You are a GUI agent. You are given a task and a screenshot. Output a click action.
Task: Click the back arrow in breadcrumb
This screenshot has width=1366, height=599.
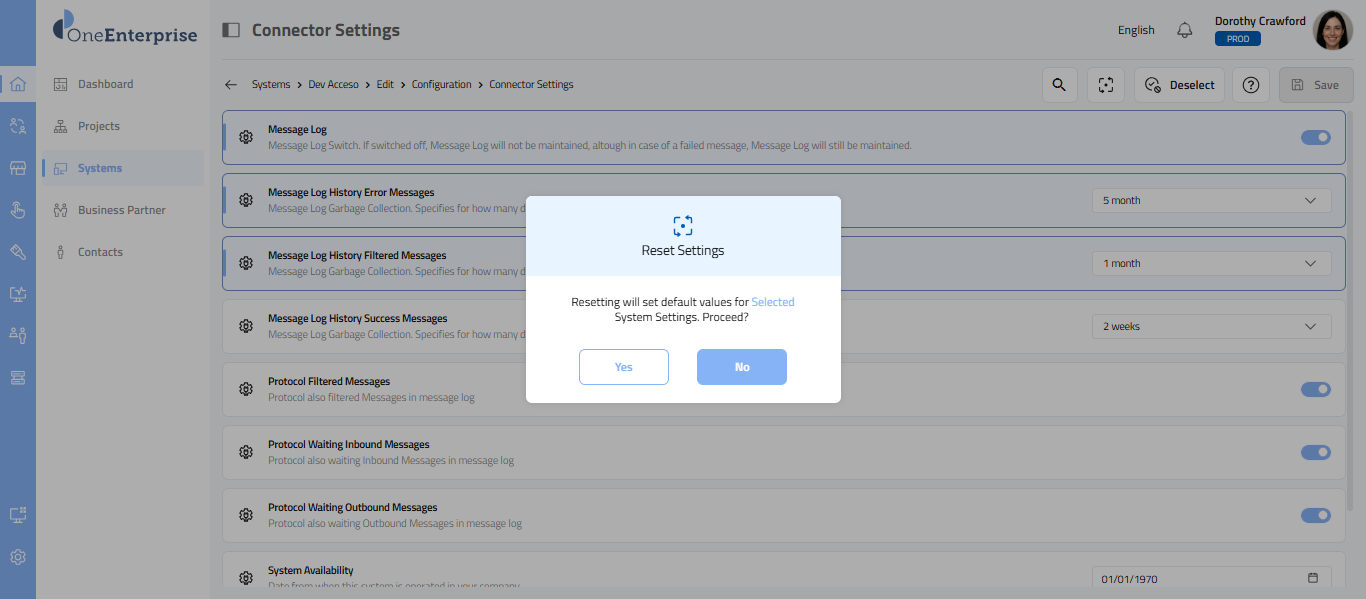(231, 85)
